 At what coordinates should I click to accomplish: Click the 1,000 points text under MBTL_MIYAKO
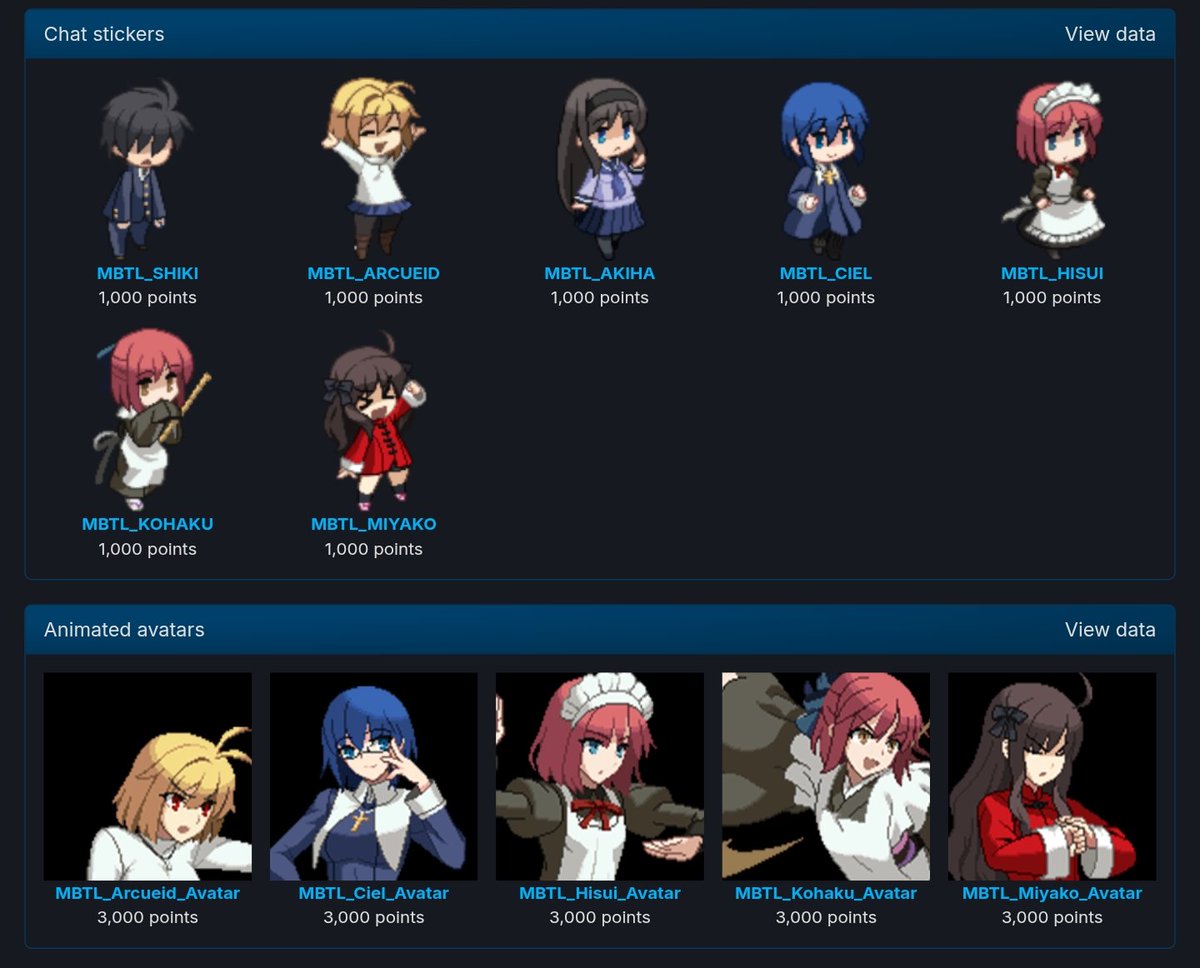(374, 549)
